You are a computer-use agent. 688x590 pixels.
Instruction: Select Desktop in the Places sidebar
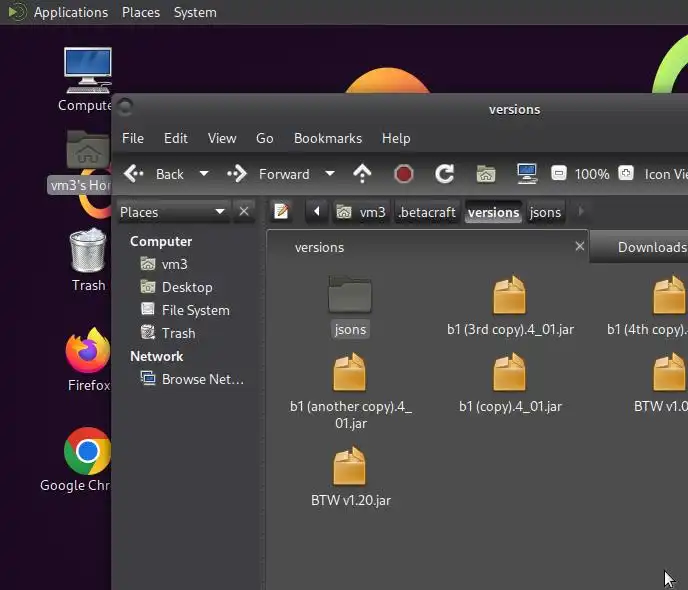click(x=177, y=287)
